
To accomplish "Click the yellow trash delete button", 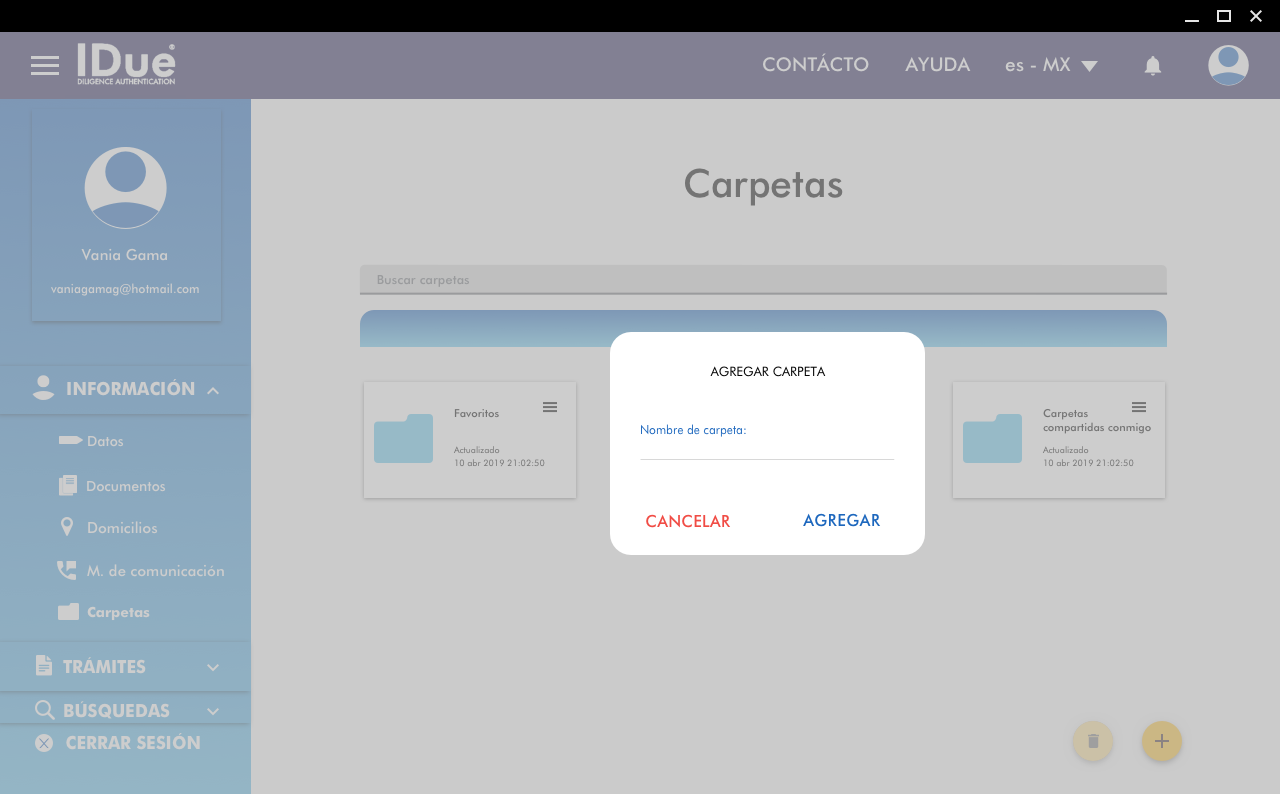I will coord(1092,741).
